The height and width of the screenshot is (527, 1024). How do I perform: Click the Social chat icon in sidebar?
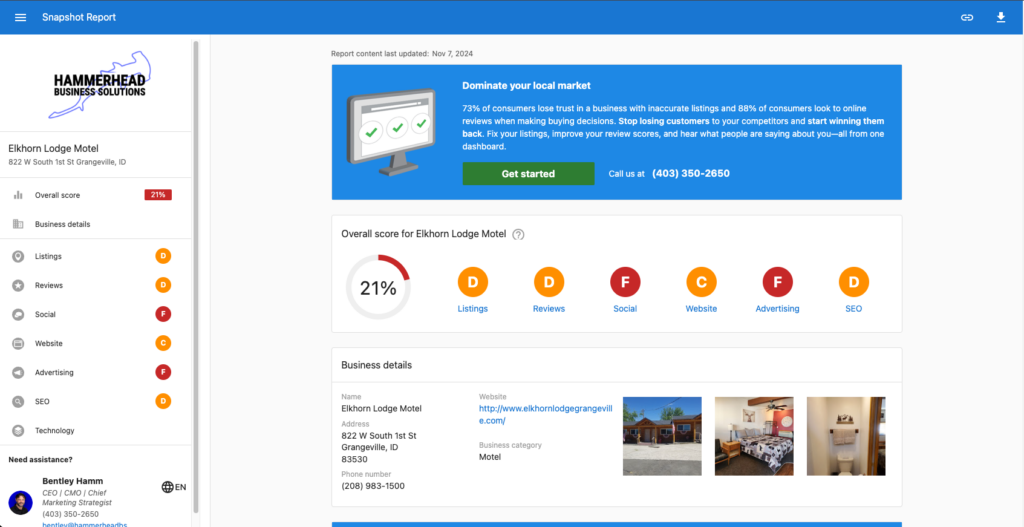point(18,315)
